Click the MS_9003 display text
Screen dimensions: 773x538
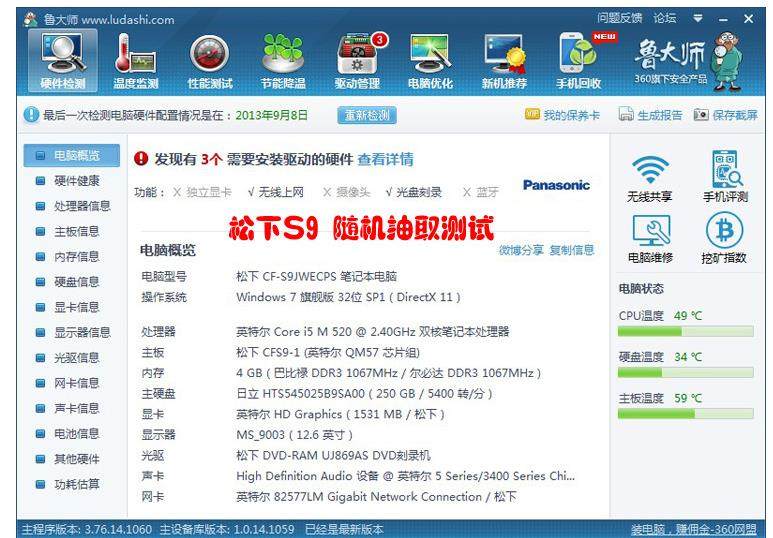click(294, 435)
